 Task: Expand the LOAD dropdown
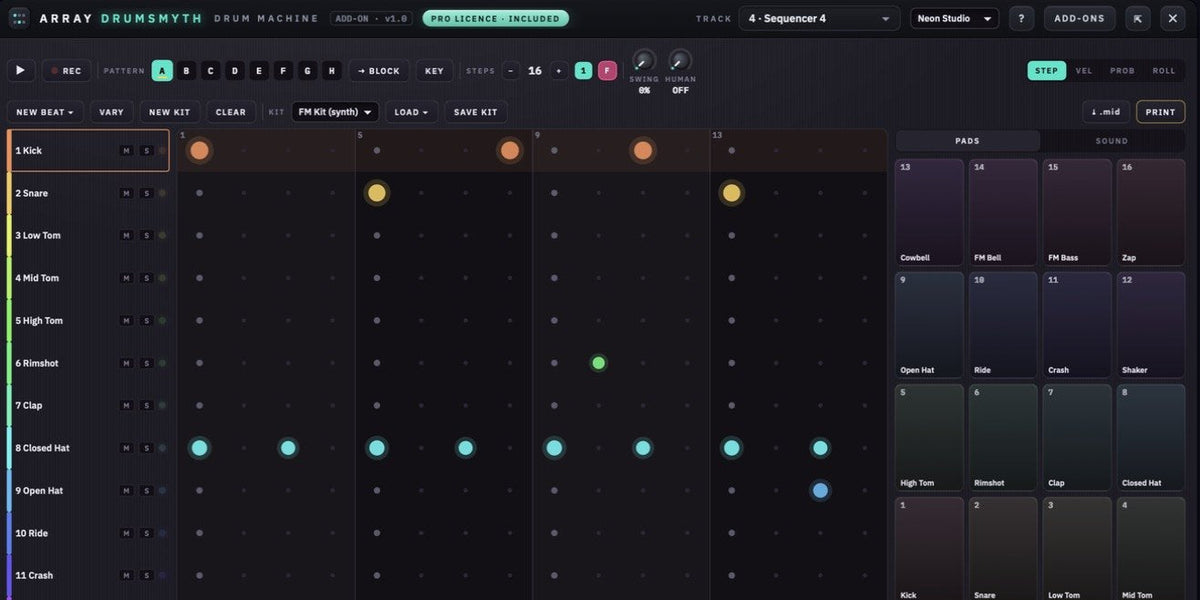(412, 112)
